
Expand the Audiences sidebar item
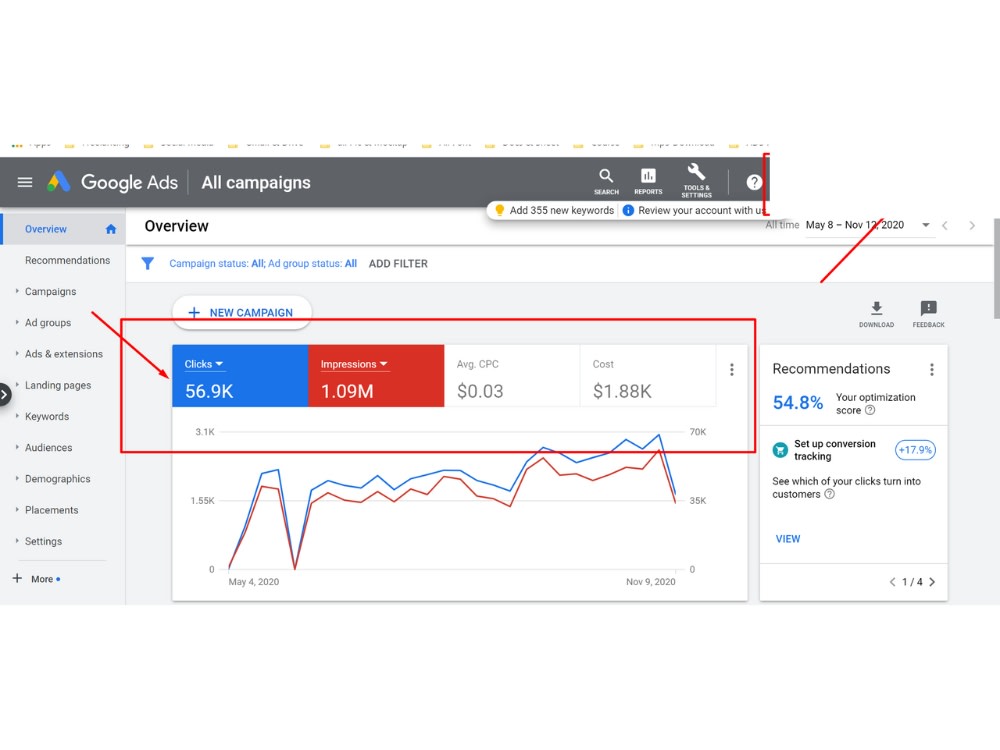[17, 447]
